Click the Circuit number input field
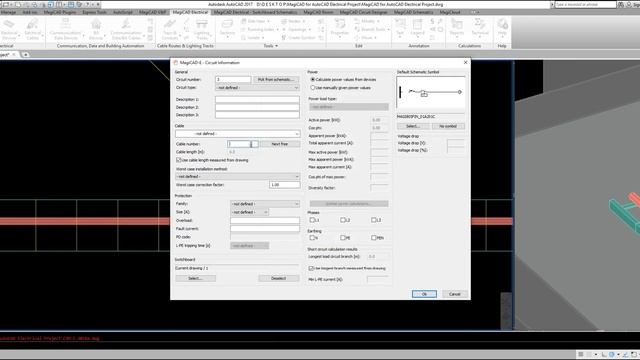Image resolution: width=640 pixels, height=360 pixels. pyautogui.click(x=233, y=80)
